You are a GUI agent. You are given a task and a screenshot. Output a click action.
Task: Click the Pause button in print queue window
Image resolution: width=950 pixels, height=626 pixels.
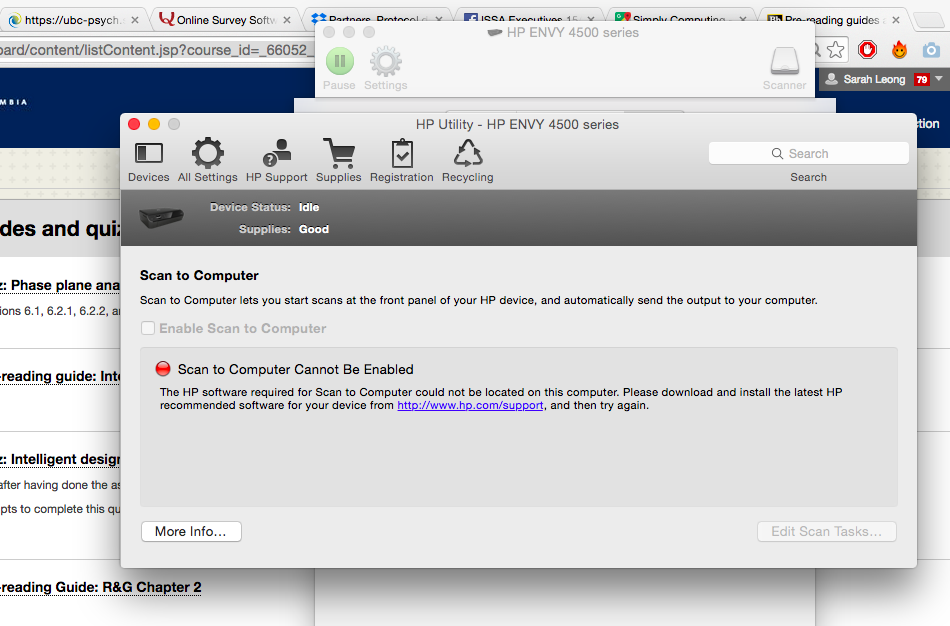pos(339,69)
